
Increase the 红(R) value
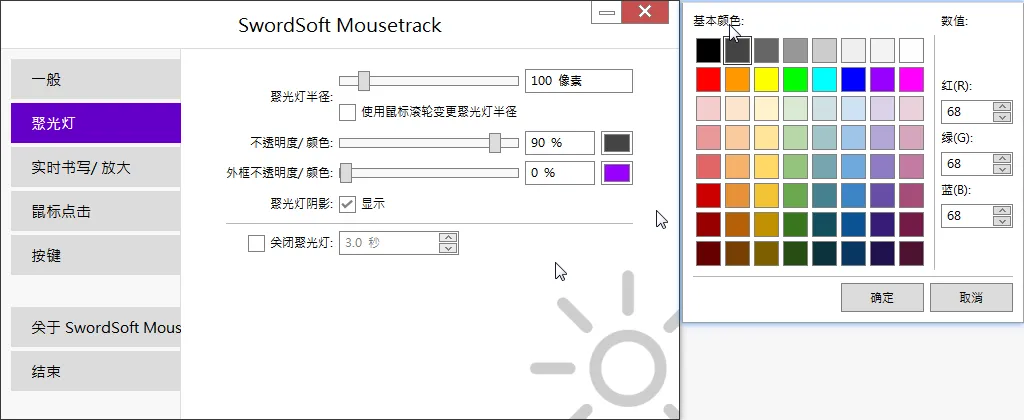[x=1001, y=106]
